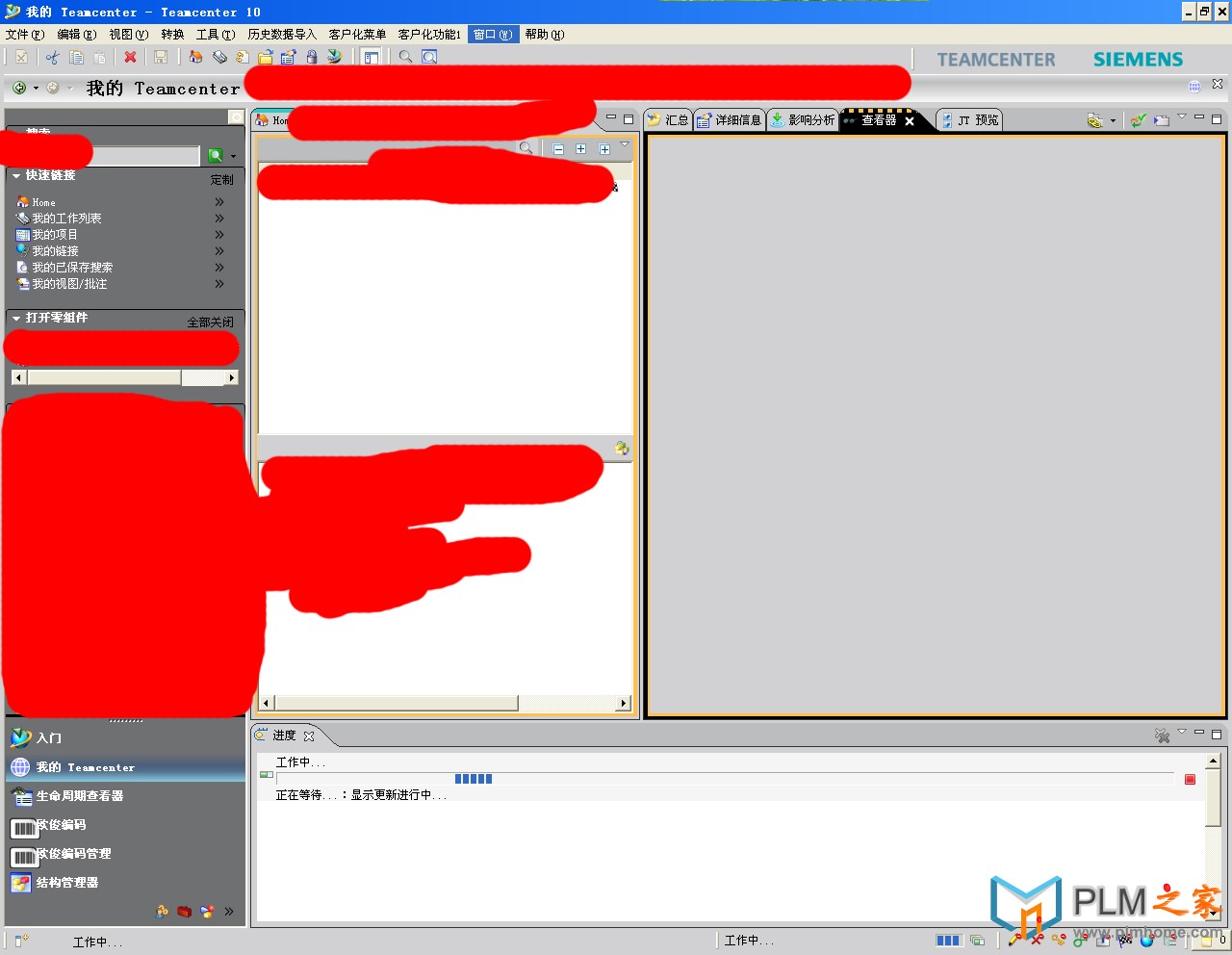Open the 历史数据导入 menu
Image resolution: width=1232 pixels, height=955 pixels.
(x=282, y=35)
